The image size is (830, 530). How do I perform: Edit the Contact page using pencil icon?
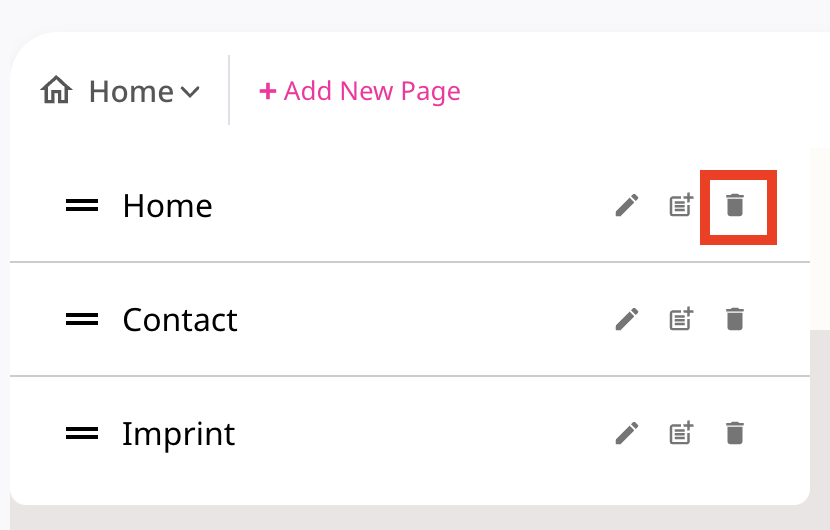coord(627,319)
